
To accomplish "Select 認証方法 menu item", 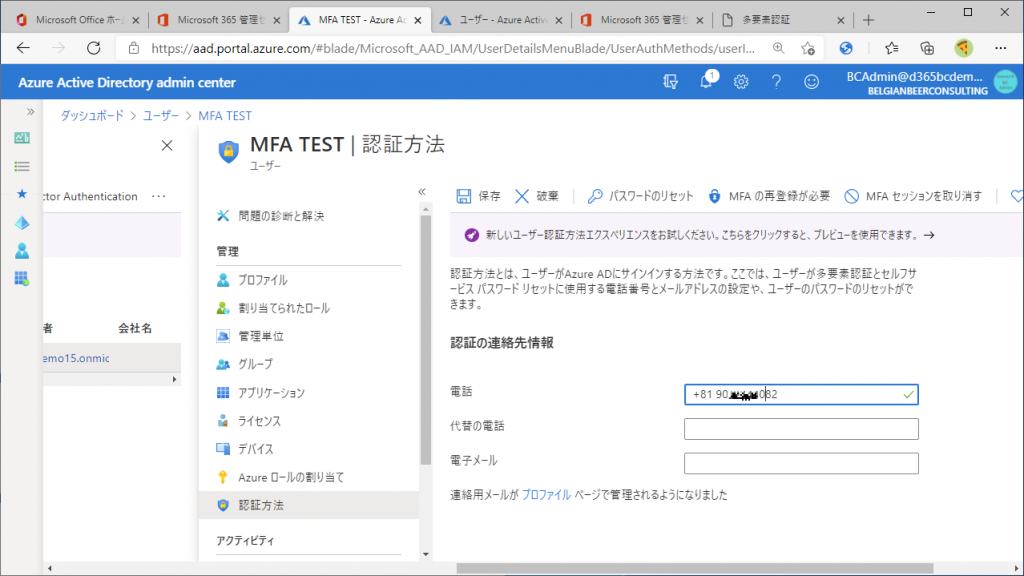I will [x=308, y=505].
